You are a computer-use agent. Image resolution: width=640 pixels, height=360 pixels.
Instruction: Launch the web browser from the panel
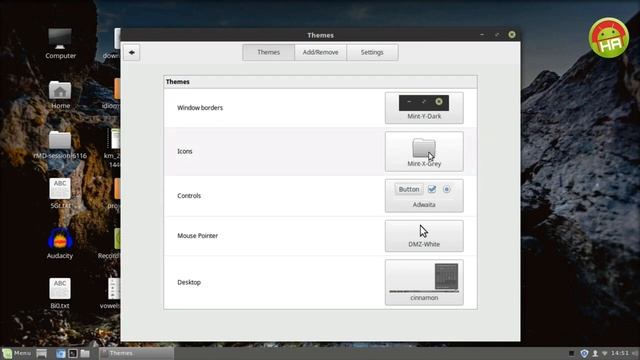[x=60, y=353]
